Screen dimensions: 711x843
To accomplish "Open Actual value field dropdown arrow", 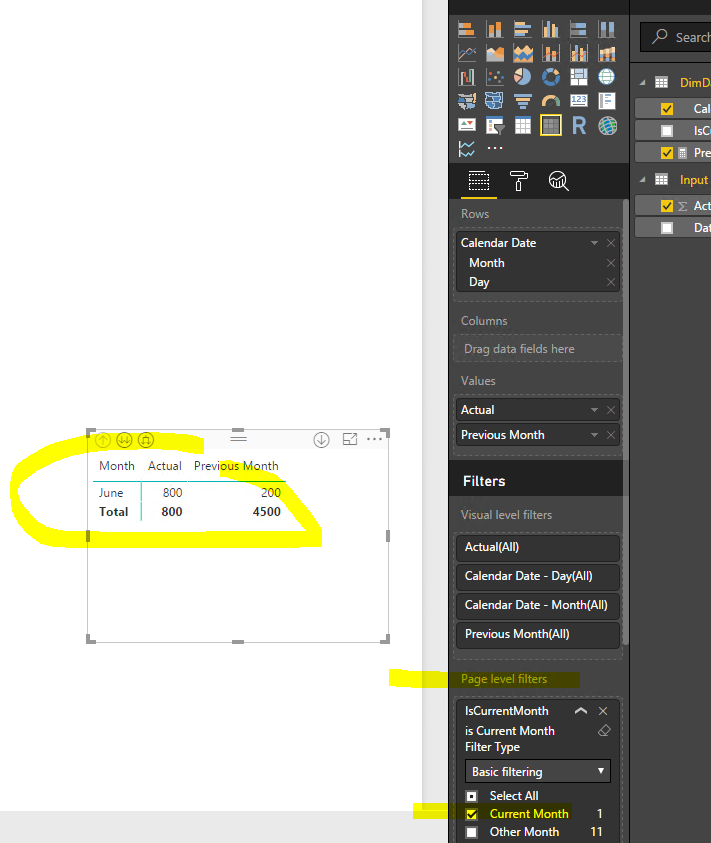I will [x=594, y=410].
